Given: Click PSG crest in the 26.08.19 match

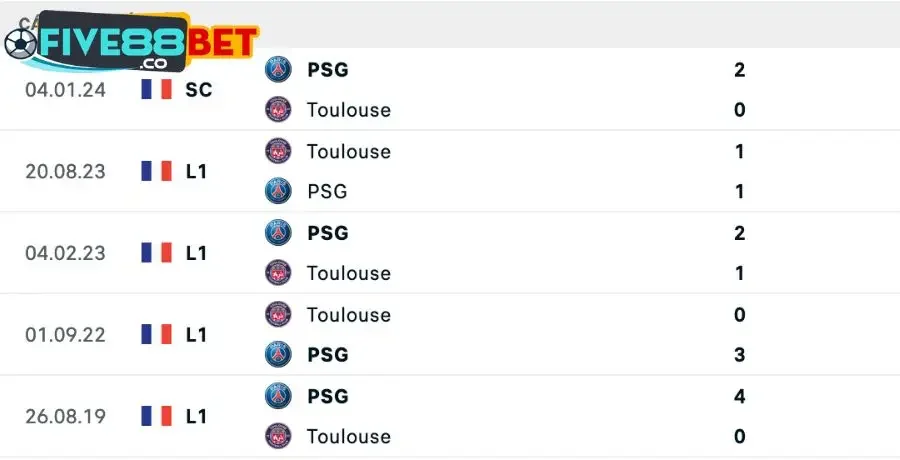Looking at the screenshot, I should pos(278,396).
